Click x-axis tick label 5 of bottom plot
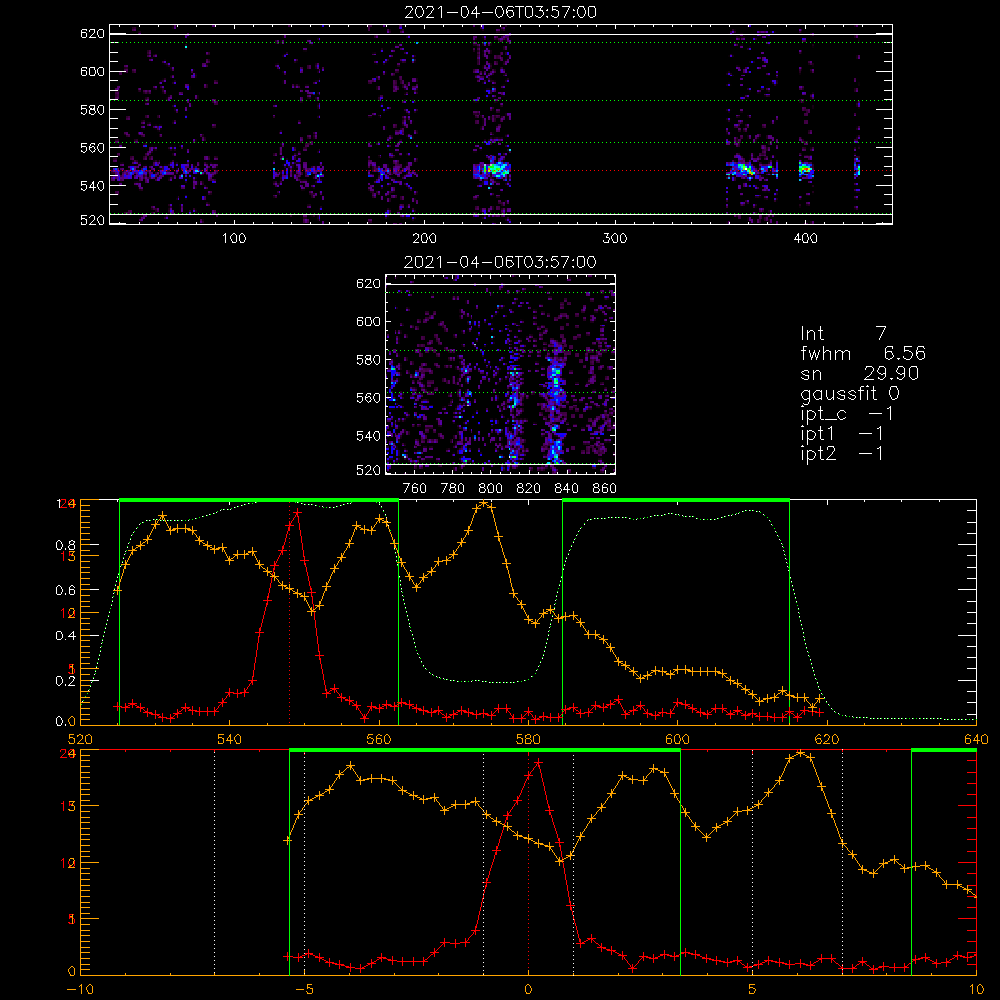This screenshot has height=1000, width=1000. coord(753,990)
